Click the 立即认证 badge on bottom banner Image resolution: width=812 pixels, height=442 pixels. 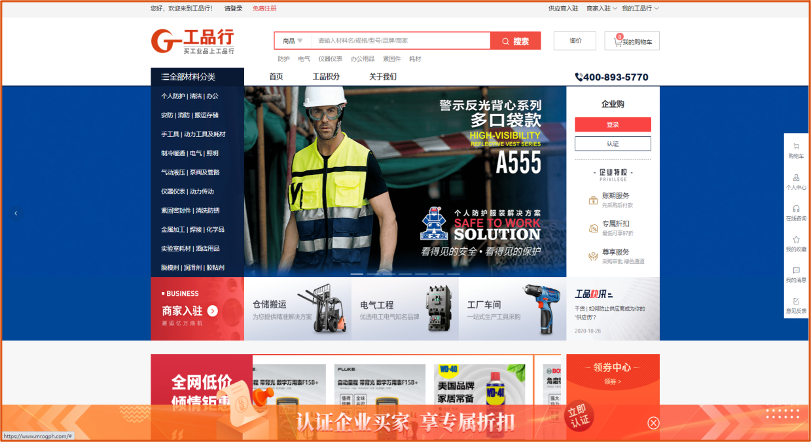pos(578,417)
